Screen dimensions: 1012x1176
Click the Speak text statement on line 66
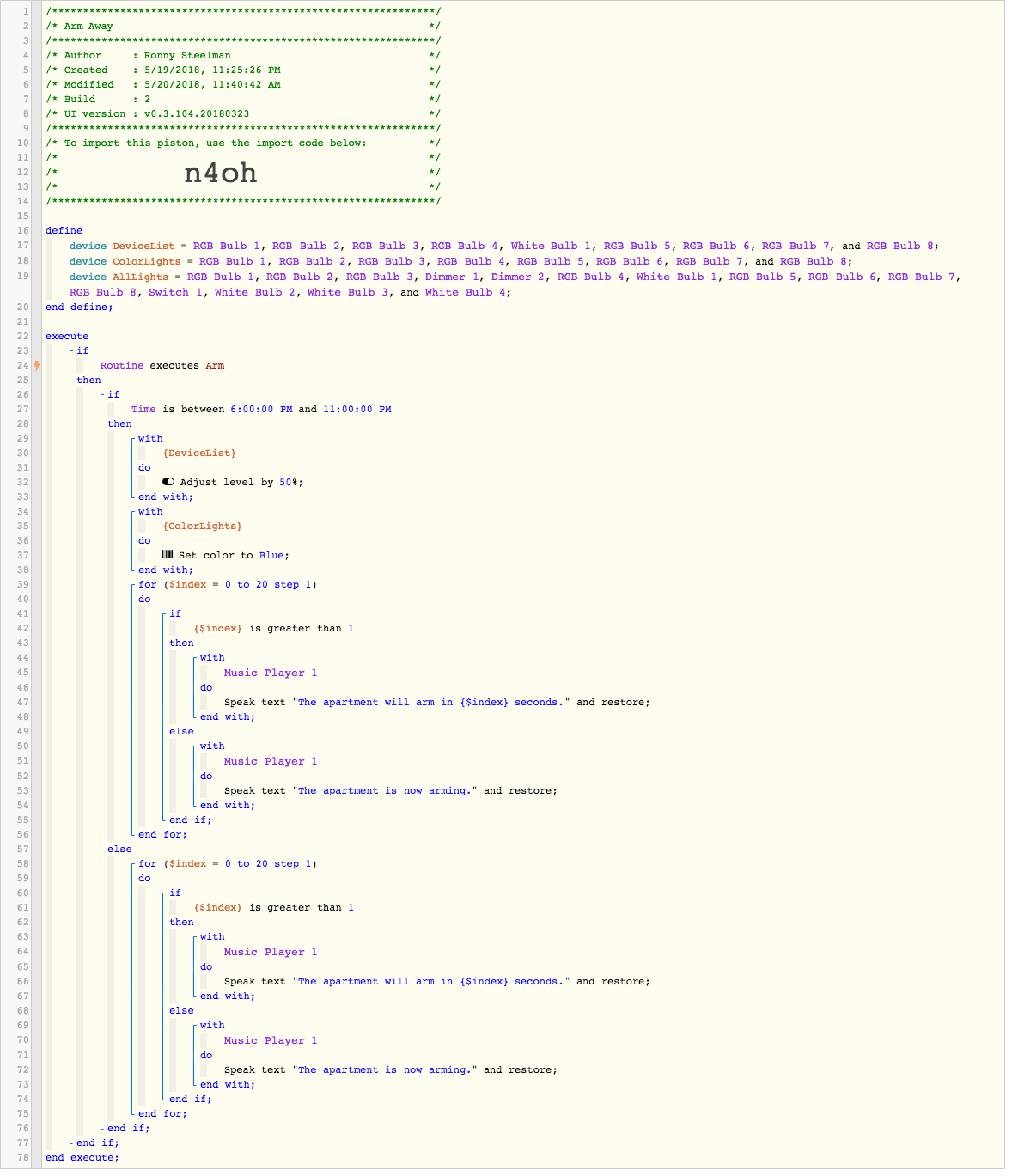coord(437,982)
